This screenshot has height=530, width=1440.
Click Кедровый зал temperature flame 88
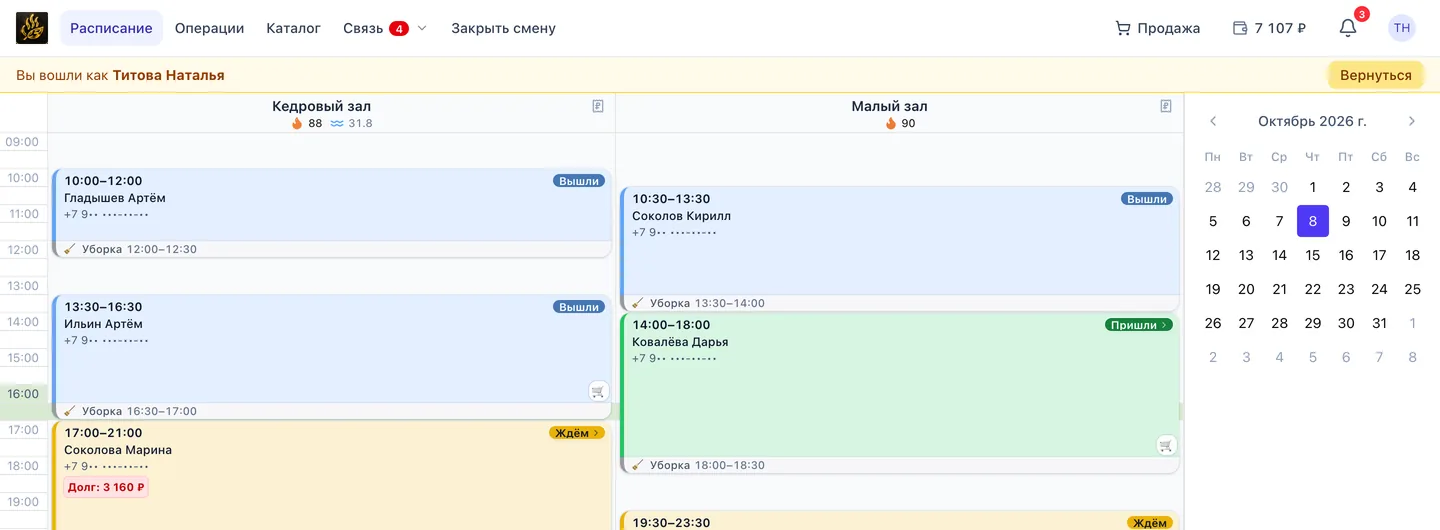click(x=306, y=123)
